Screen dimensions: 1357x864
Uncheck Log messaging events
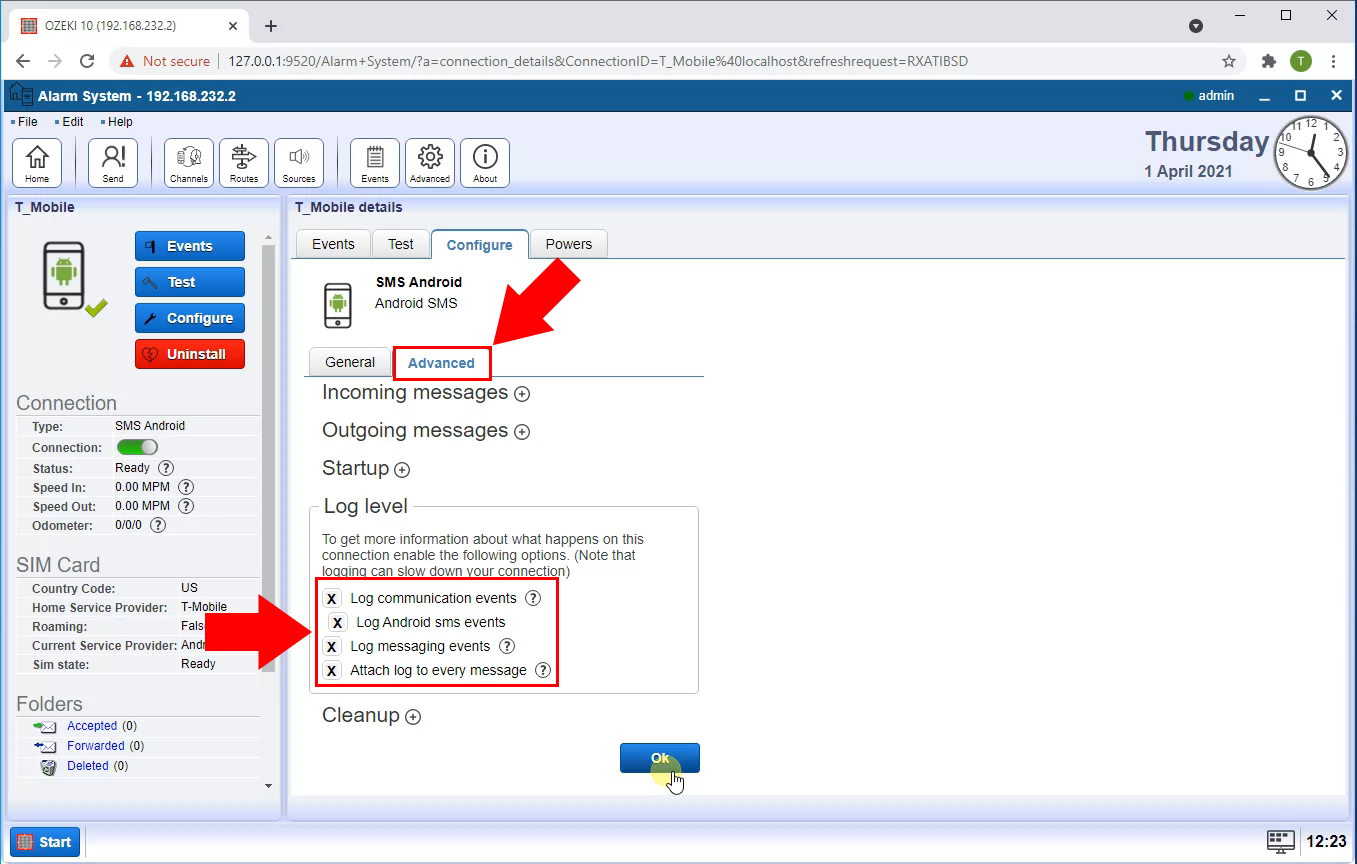[332, 646]
